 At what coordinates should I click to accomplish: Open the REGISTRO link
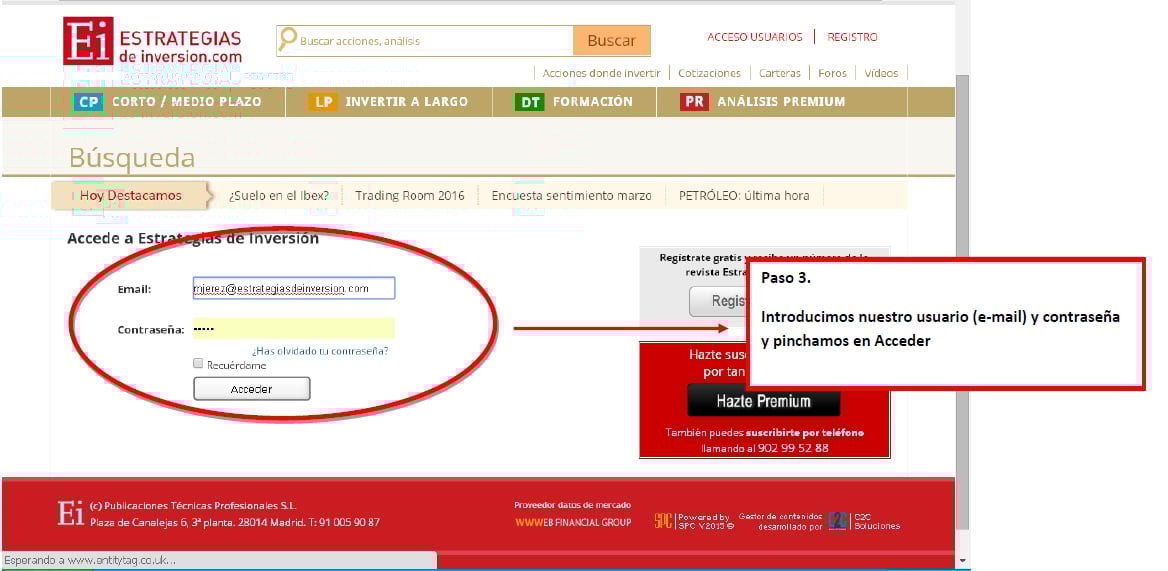852,36
